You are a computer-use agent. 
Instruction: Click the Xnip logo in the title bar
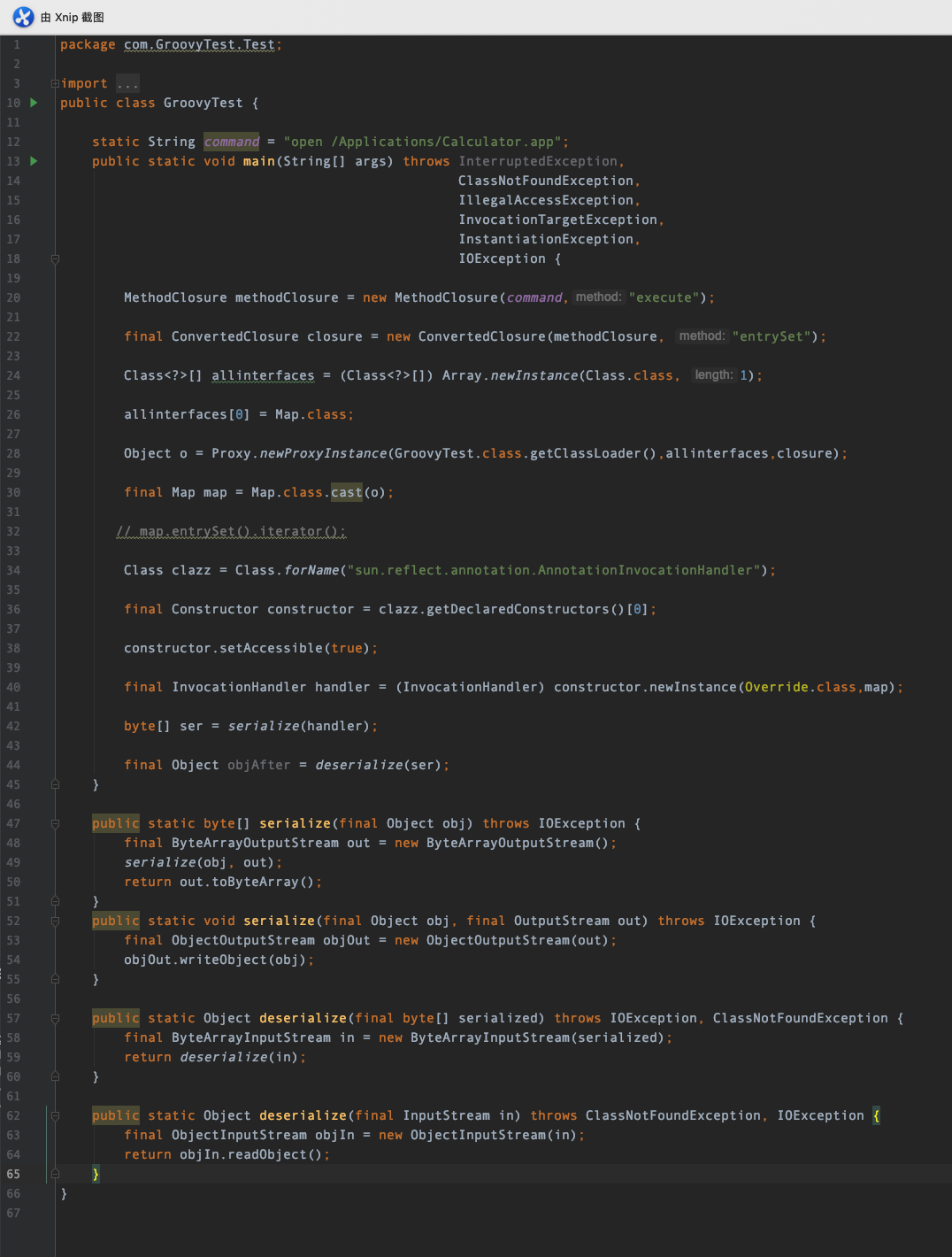tap(23, 17)
